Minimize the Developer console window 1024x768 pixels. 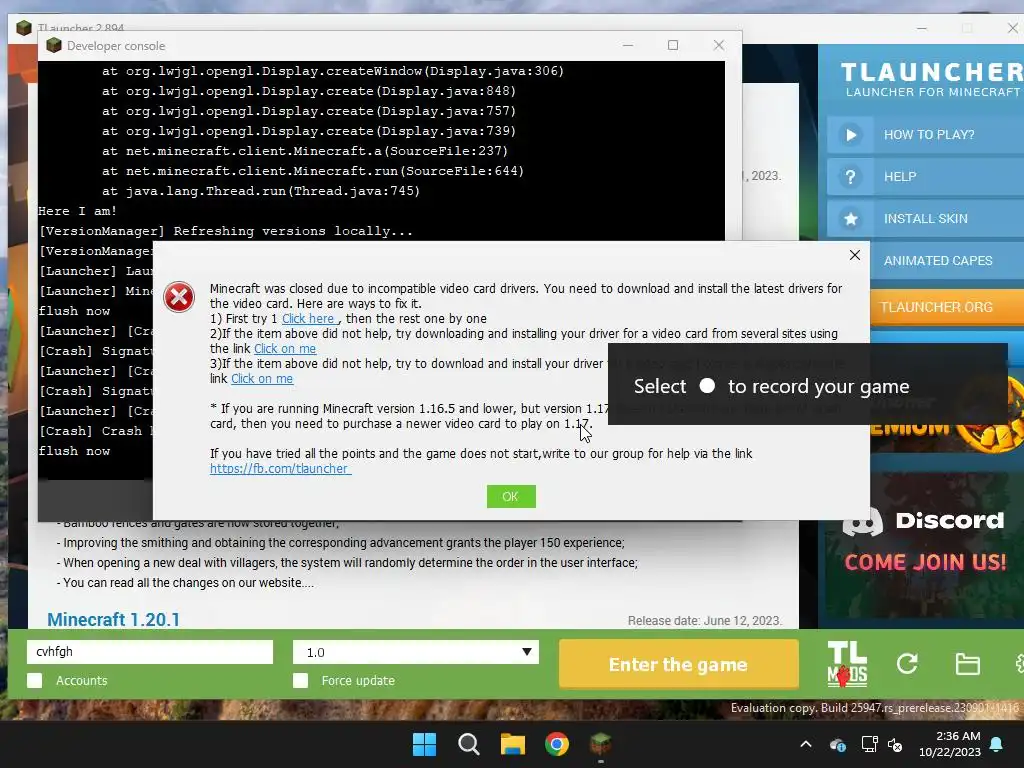click(628, 45)
